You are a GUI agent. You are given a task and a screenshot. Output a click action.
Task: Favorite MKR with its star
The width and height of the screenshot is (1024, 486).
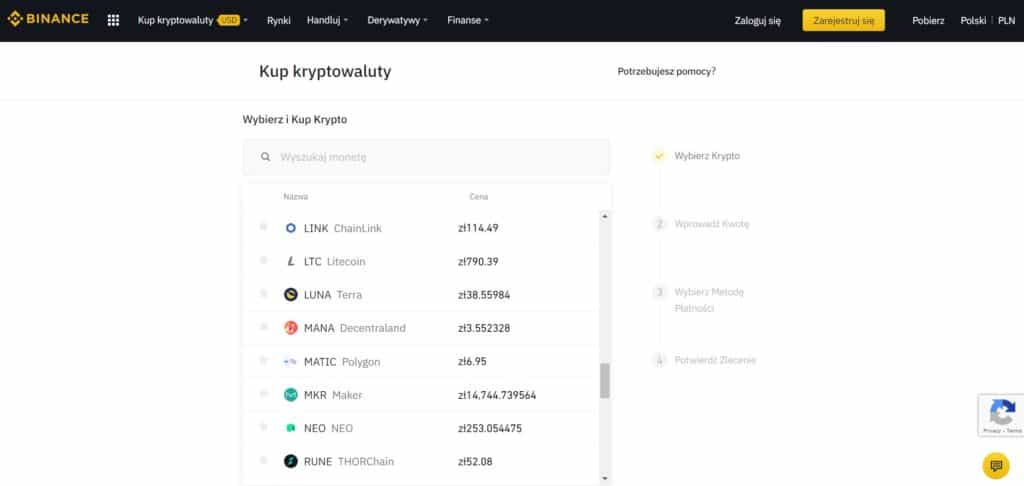click(263, 393)
